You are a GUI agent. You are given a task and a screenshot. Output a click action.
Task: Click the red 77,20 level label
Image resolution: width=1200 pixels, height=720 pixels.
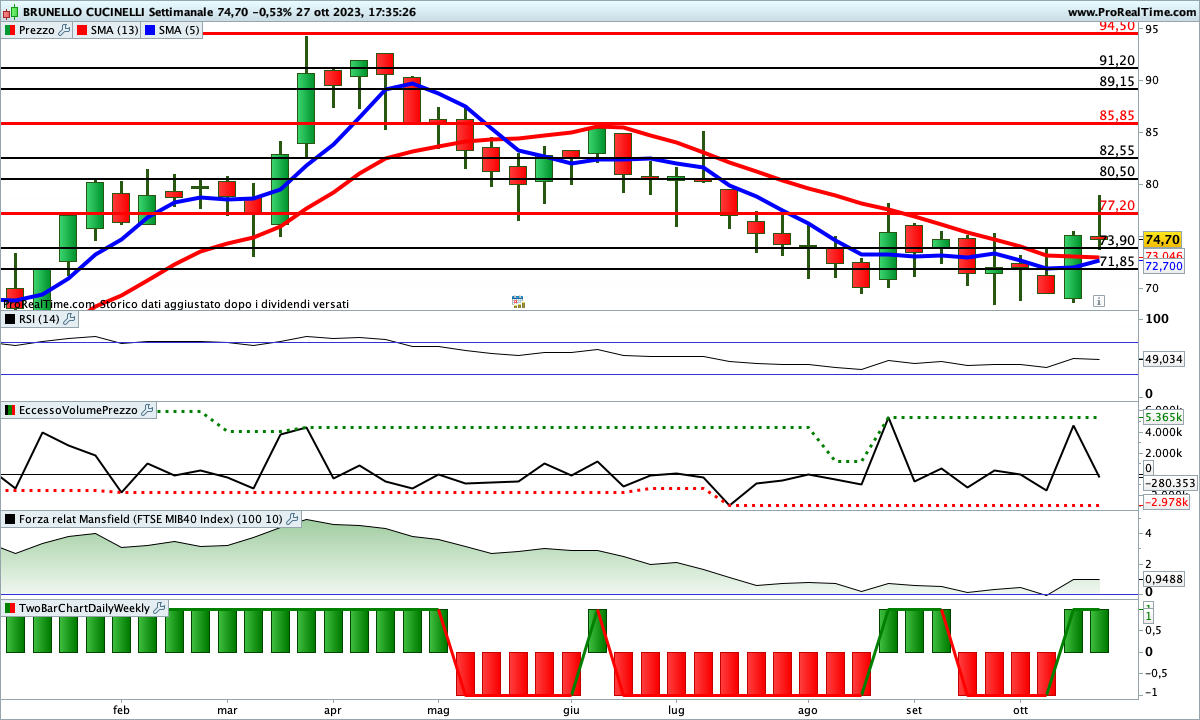(1117, 206)
